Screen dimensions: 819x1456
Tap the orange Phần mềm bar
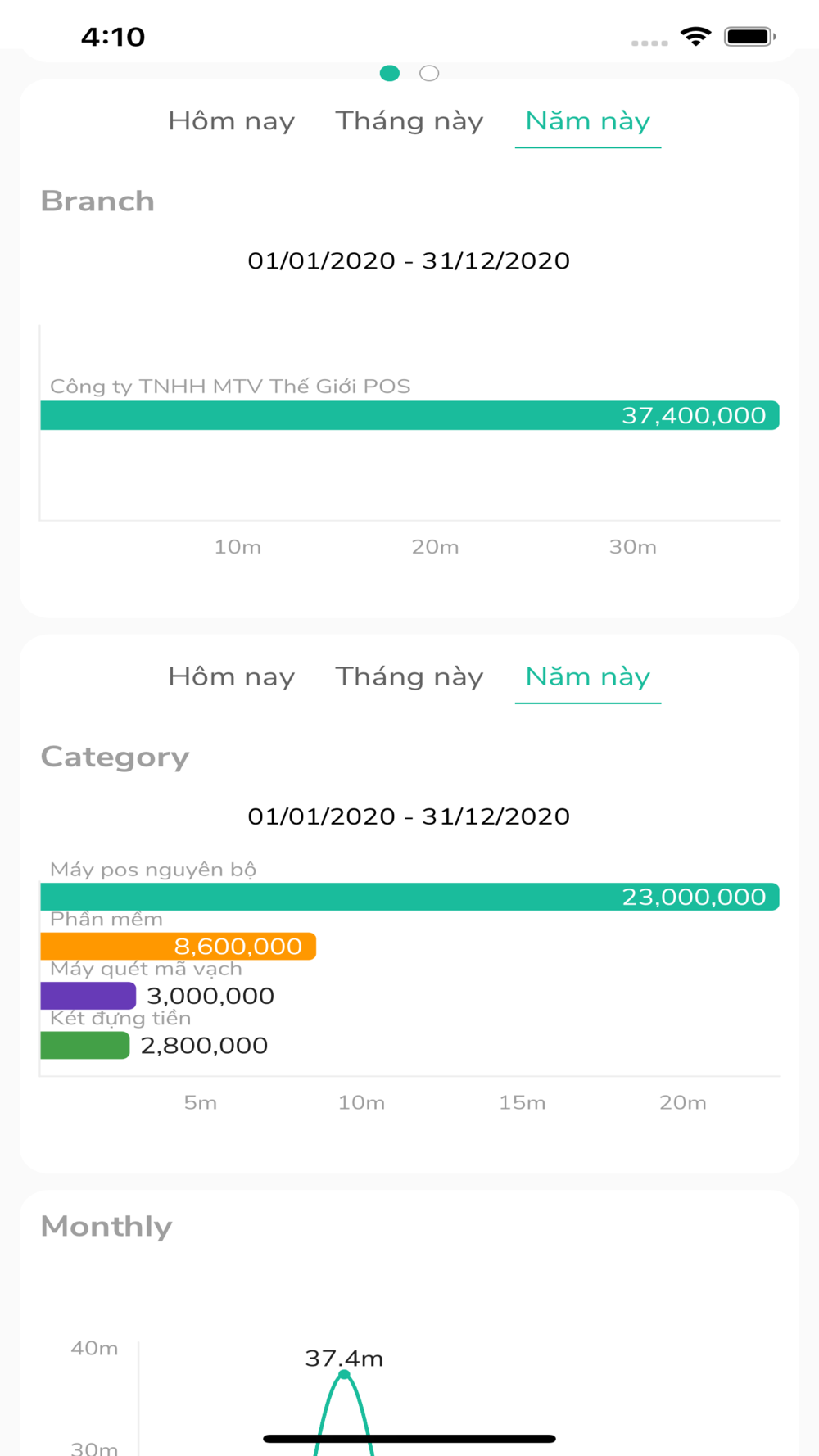click(179, 947)
